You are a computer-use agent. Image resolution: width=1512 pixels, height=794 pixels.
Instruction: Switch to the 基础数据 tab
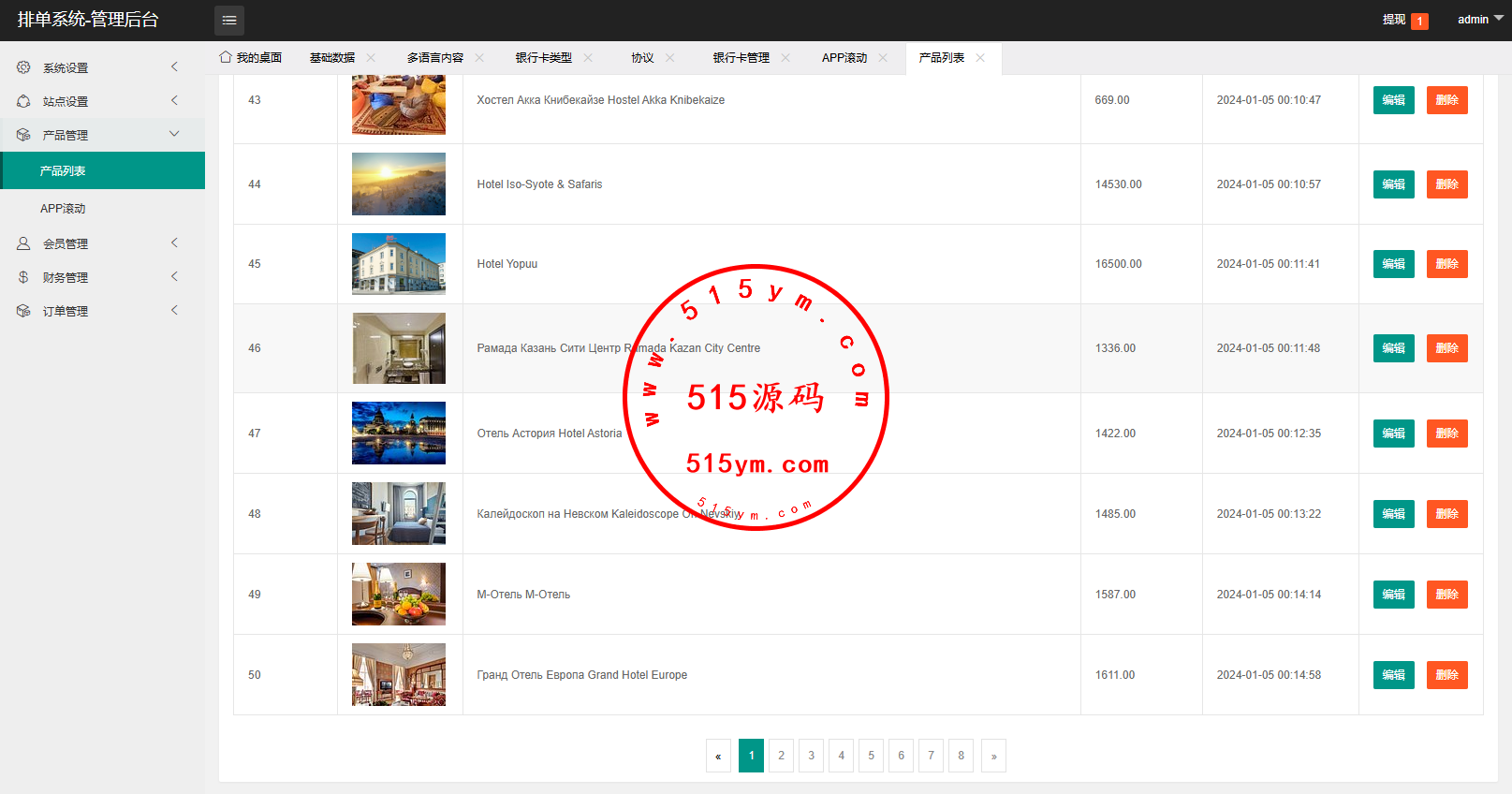coord(332,58)
